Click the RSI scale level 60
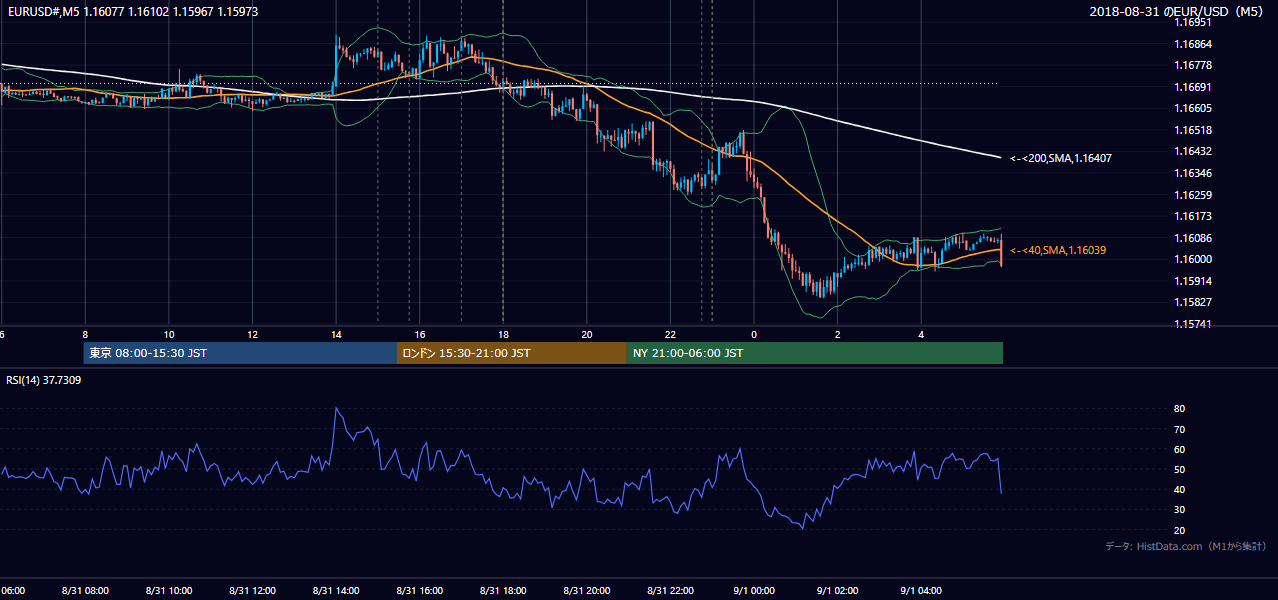The width and height of the screenshot is (1278, 600). [x=1179, y=449]
